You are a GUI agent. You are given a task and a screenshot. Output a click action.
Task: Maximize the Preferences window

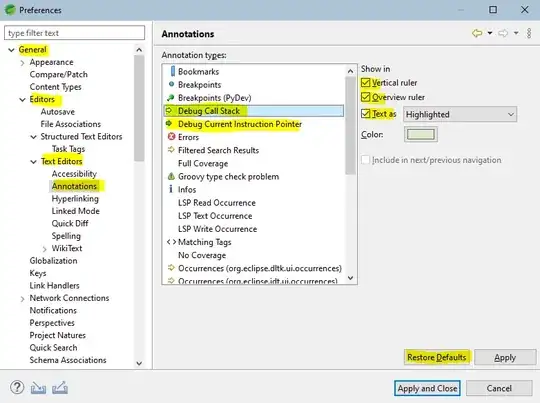click(493, 9)
